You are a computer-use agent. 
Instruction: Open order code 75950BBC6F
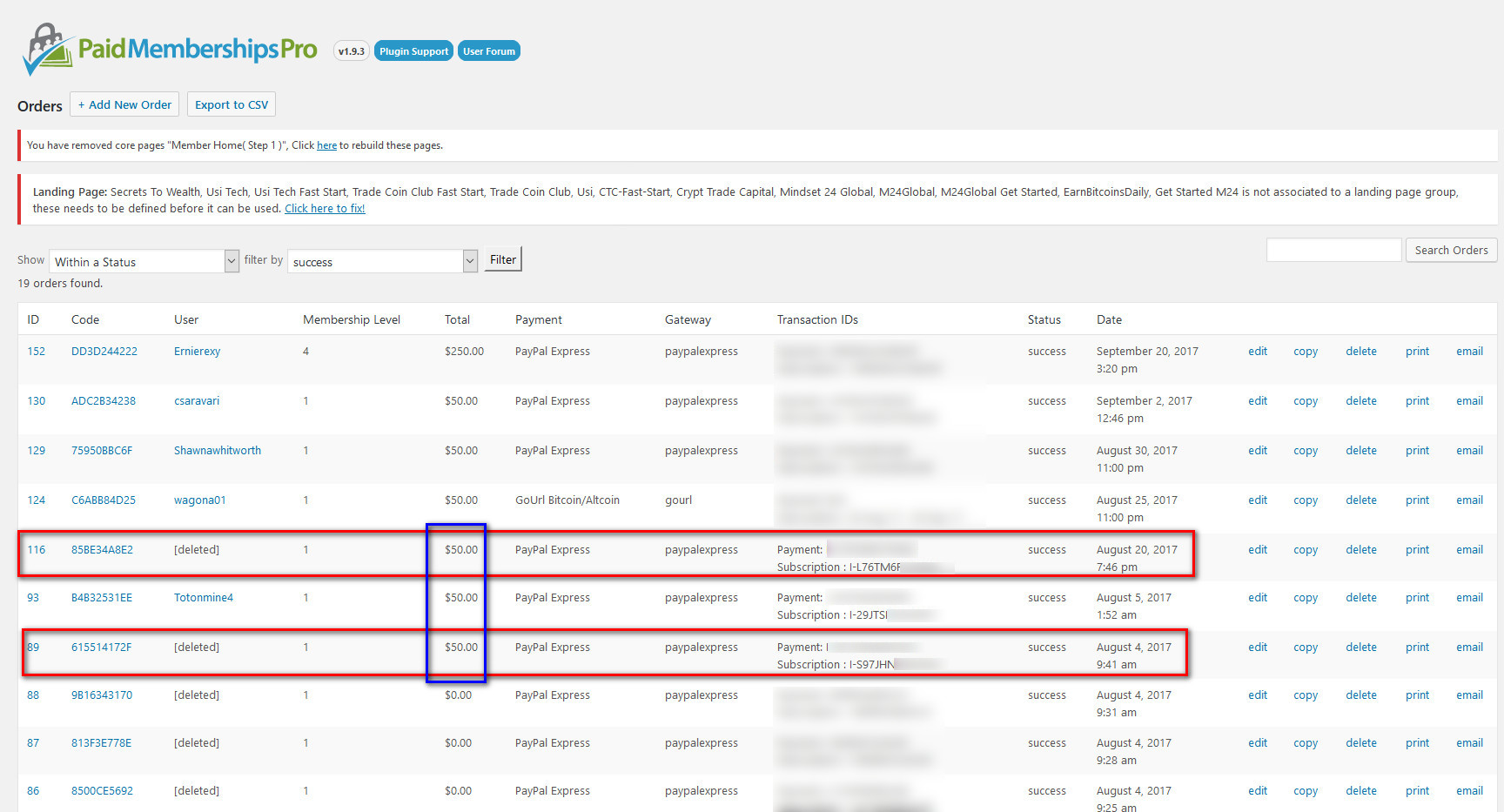coord(102,451)
